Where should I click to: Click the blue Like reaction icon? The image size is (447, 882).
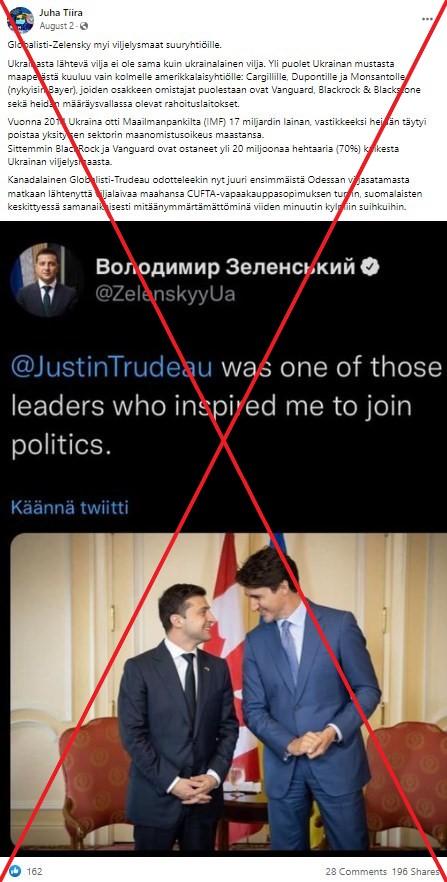click(x=15, y=870)
